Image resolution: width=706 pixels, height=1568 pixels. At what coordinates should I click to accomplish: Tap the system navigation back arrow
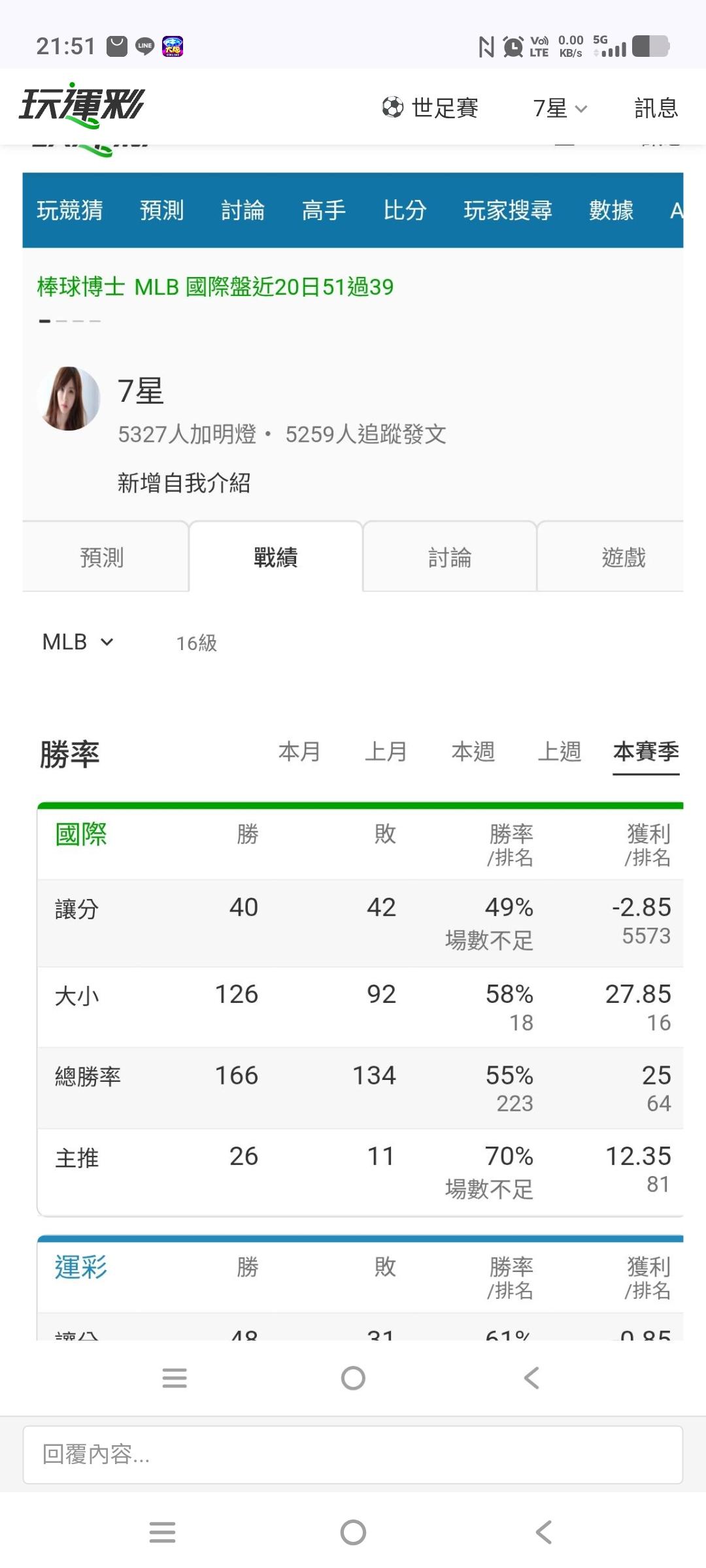pos(544,1532)
